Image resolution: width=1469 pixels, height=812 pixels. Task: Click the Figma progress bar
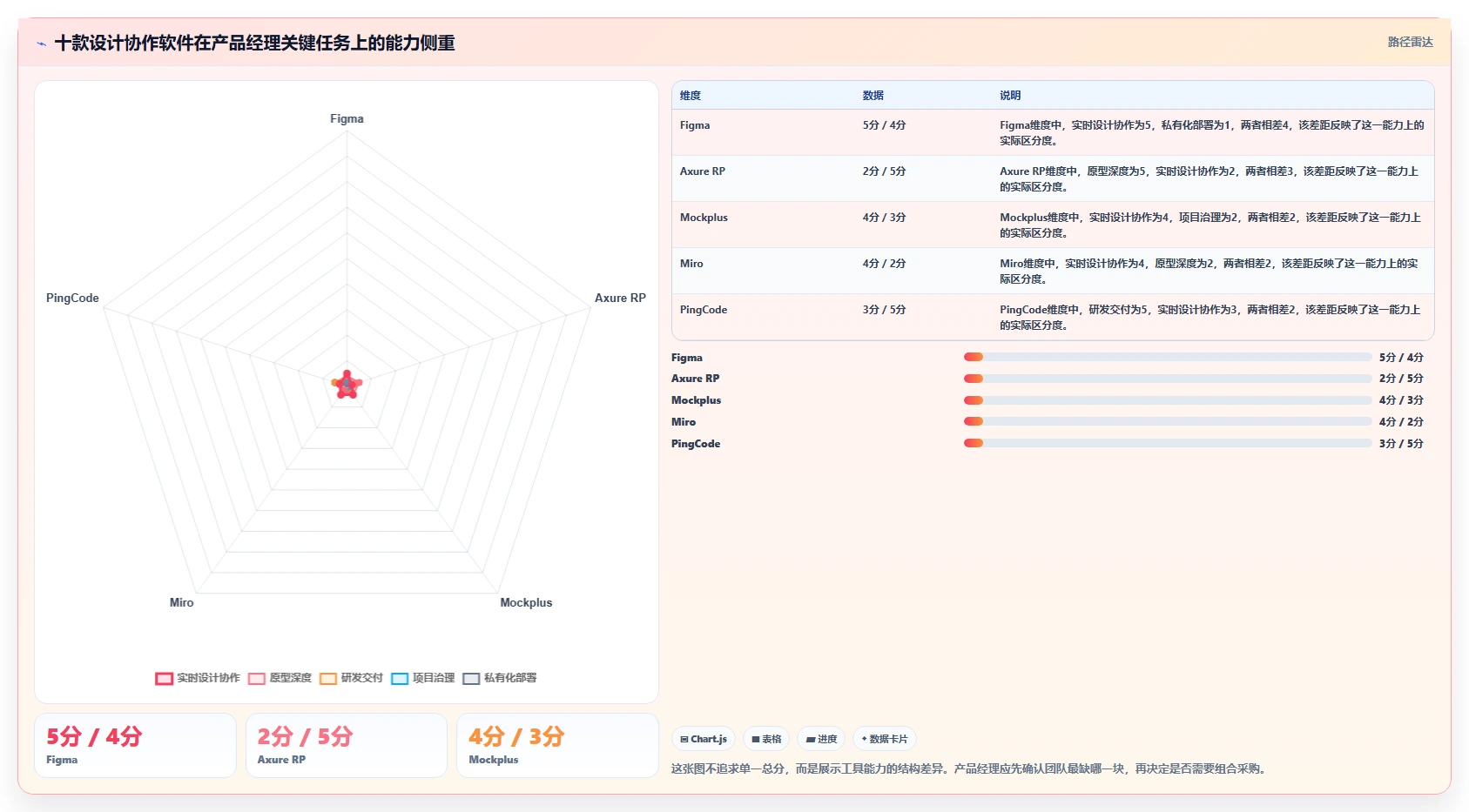click(x=1168, y=357)
